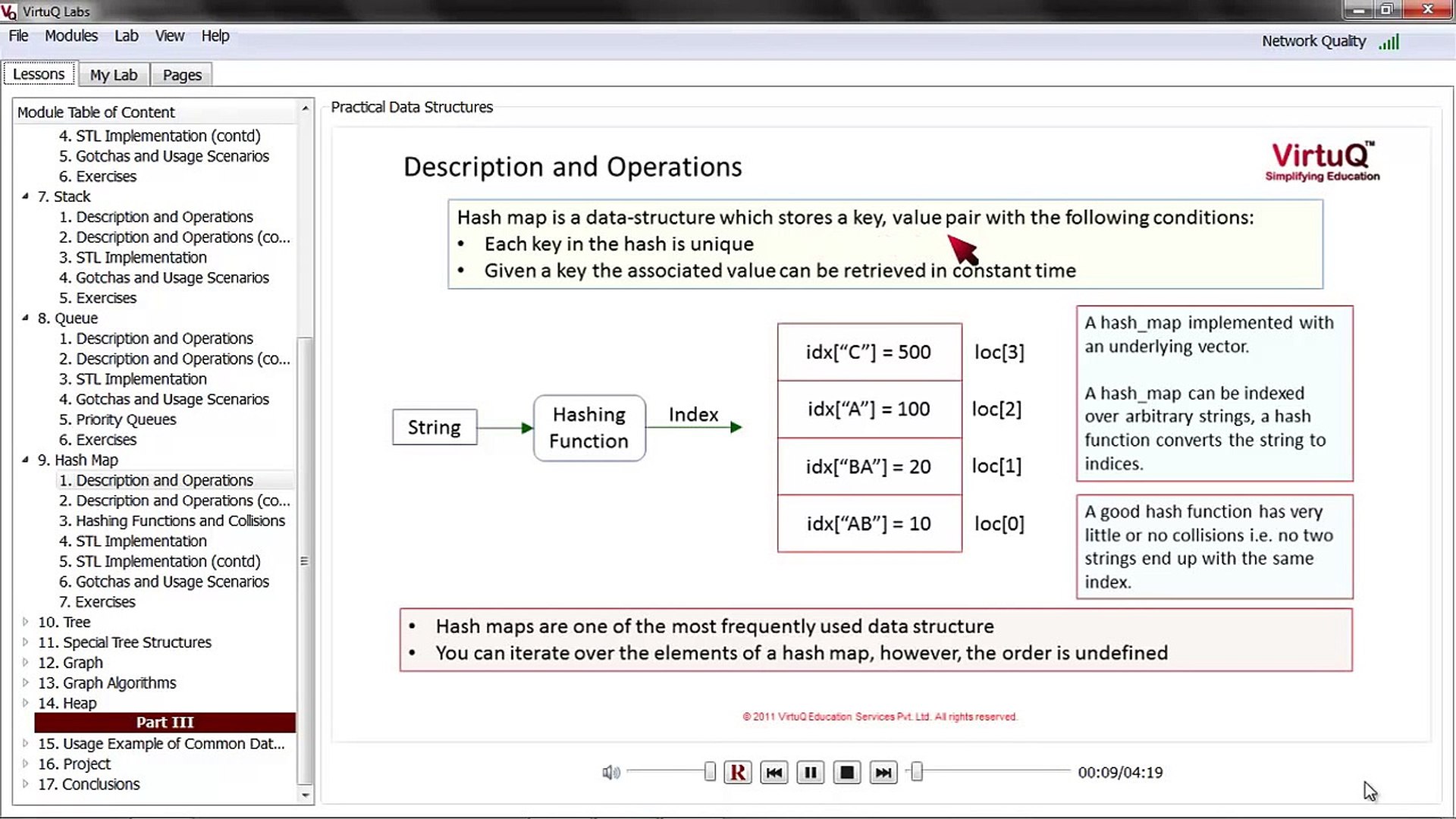Collapse the 9. Hash Map section
Image resolution: width=1456 pixels, height=819 pixels.
(x=24, y=460)
